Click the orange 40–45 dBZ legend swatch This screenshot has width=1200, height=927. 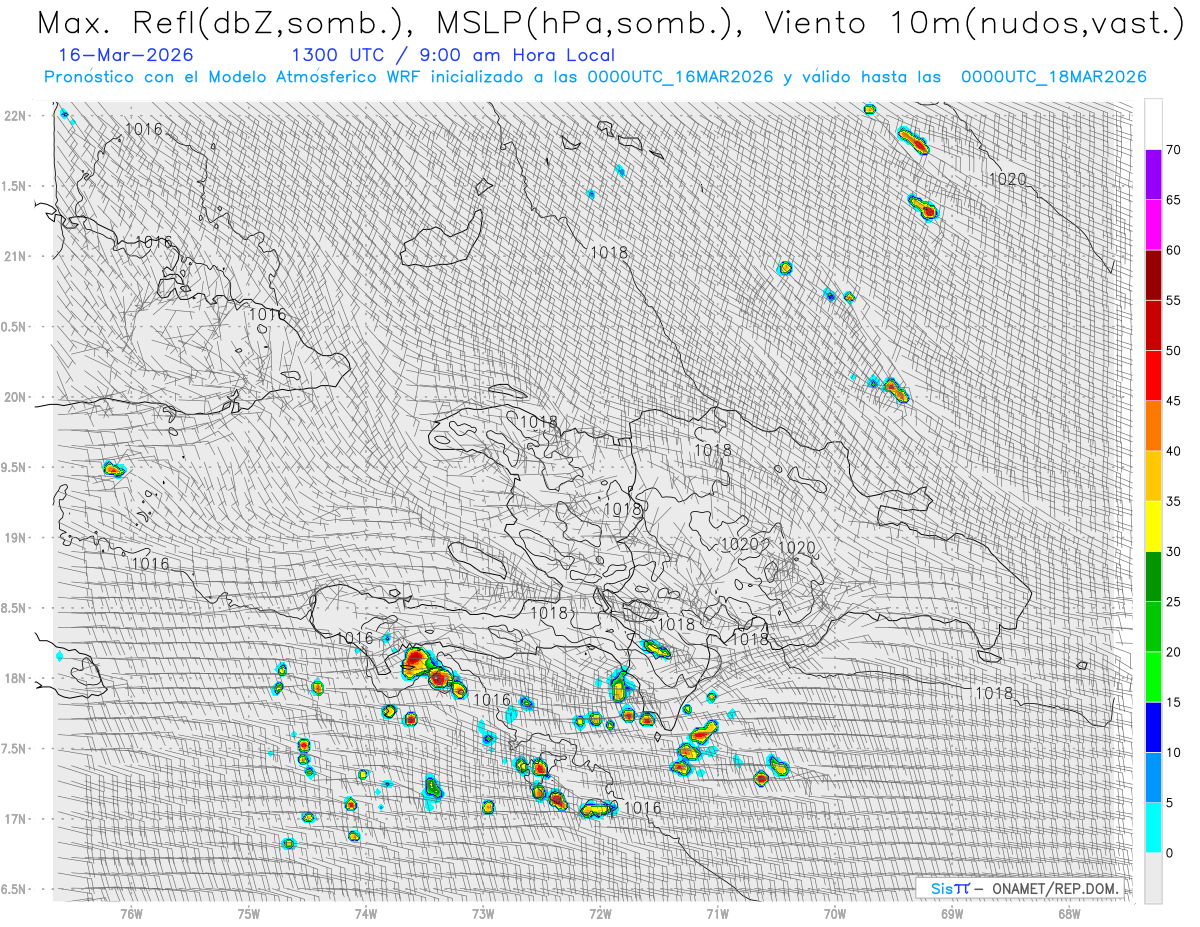pos(1153,426)
